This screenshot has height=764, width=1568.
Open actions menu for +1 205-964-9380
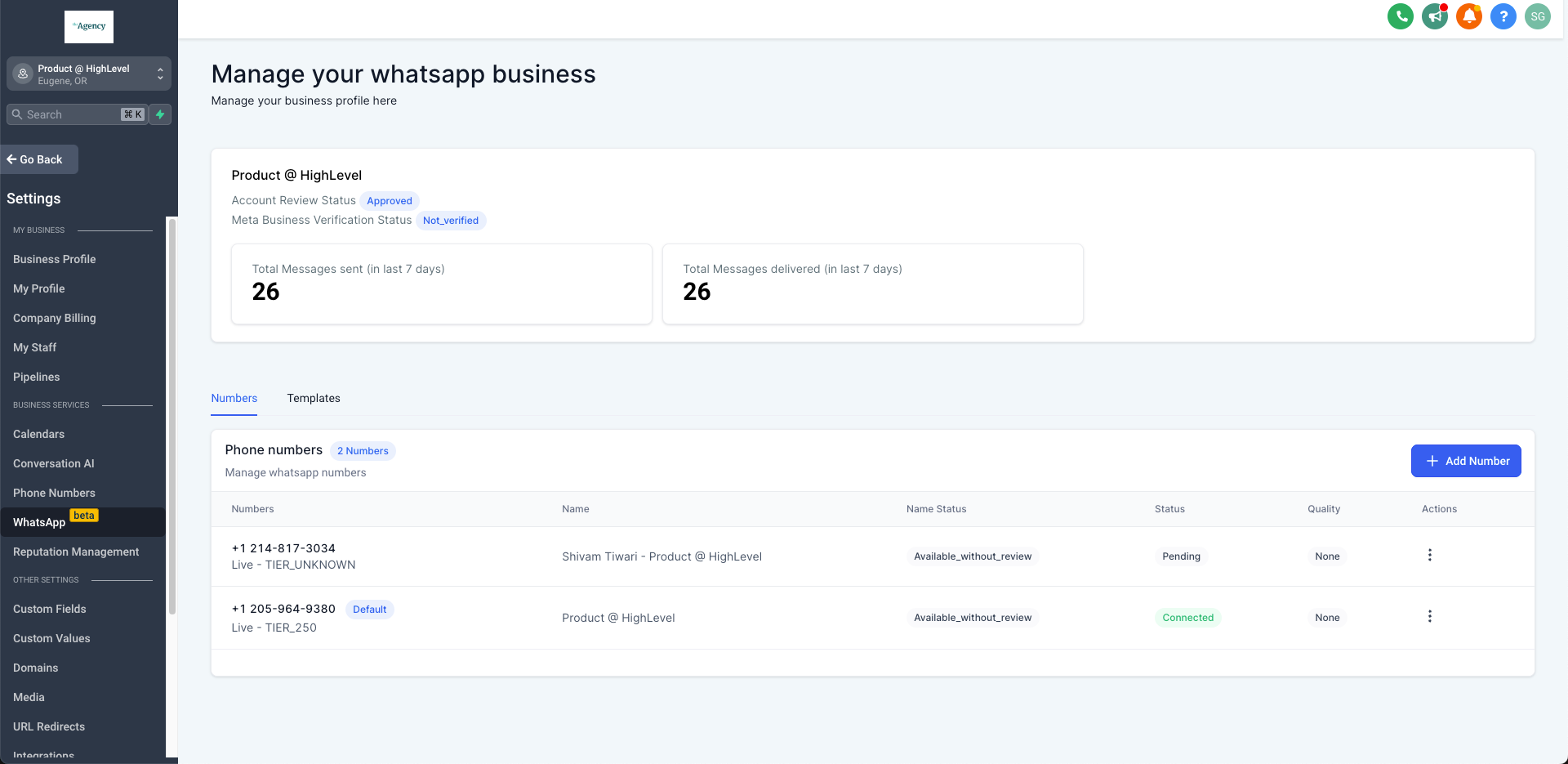click(1429, 616)
